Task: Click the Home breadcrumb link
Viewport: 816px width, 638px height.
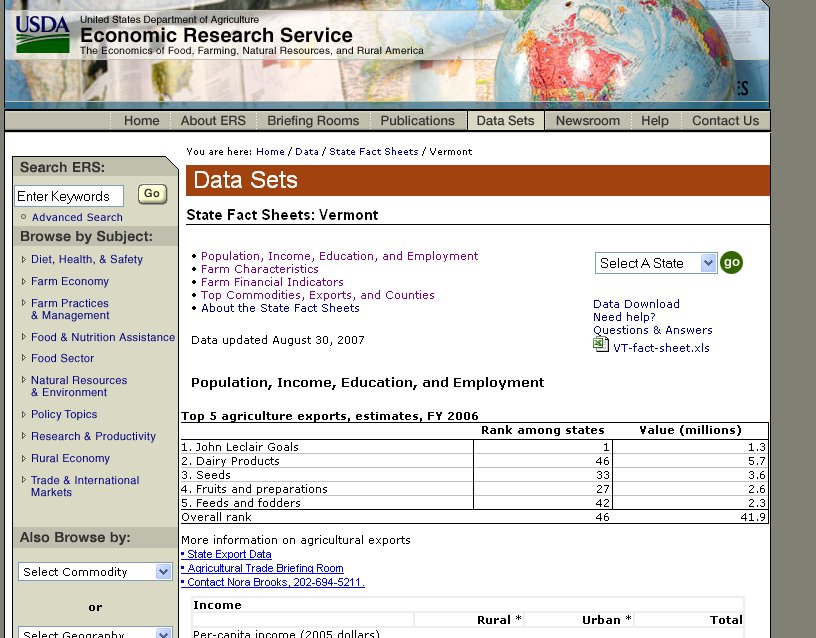Action: pyautogui.click(x=270, y=151)
